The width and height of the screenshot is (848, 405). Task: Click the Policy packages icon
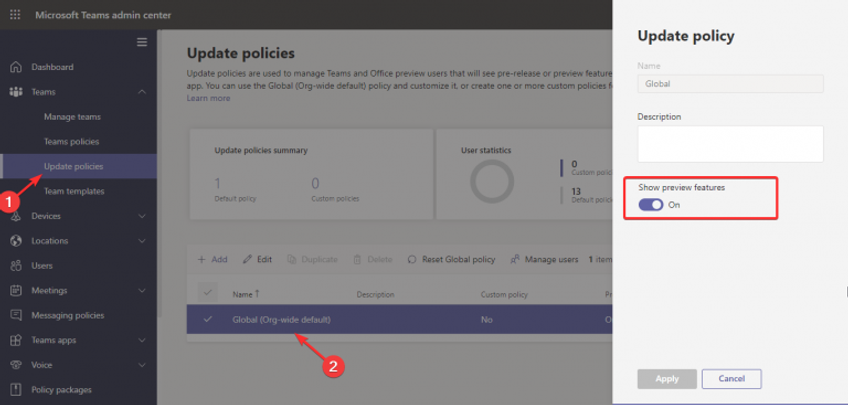pos(16,389)
